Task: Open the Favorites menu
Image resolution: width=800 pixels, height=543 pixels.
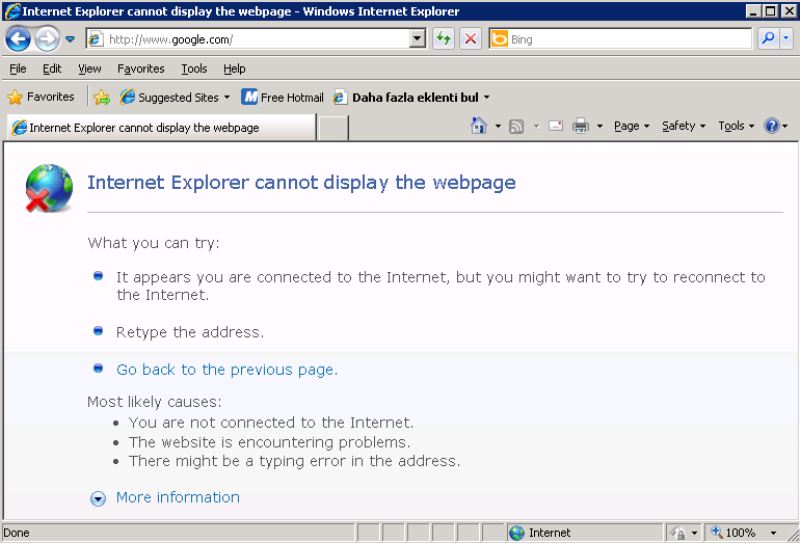Action: [141, 69]
